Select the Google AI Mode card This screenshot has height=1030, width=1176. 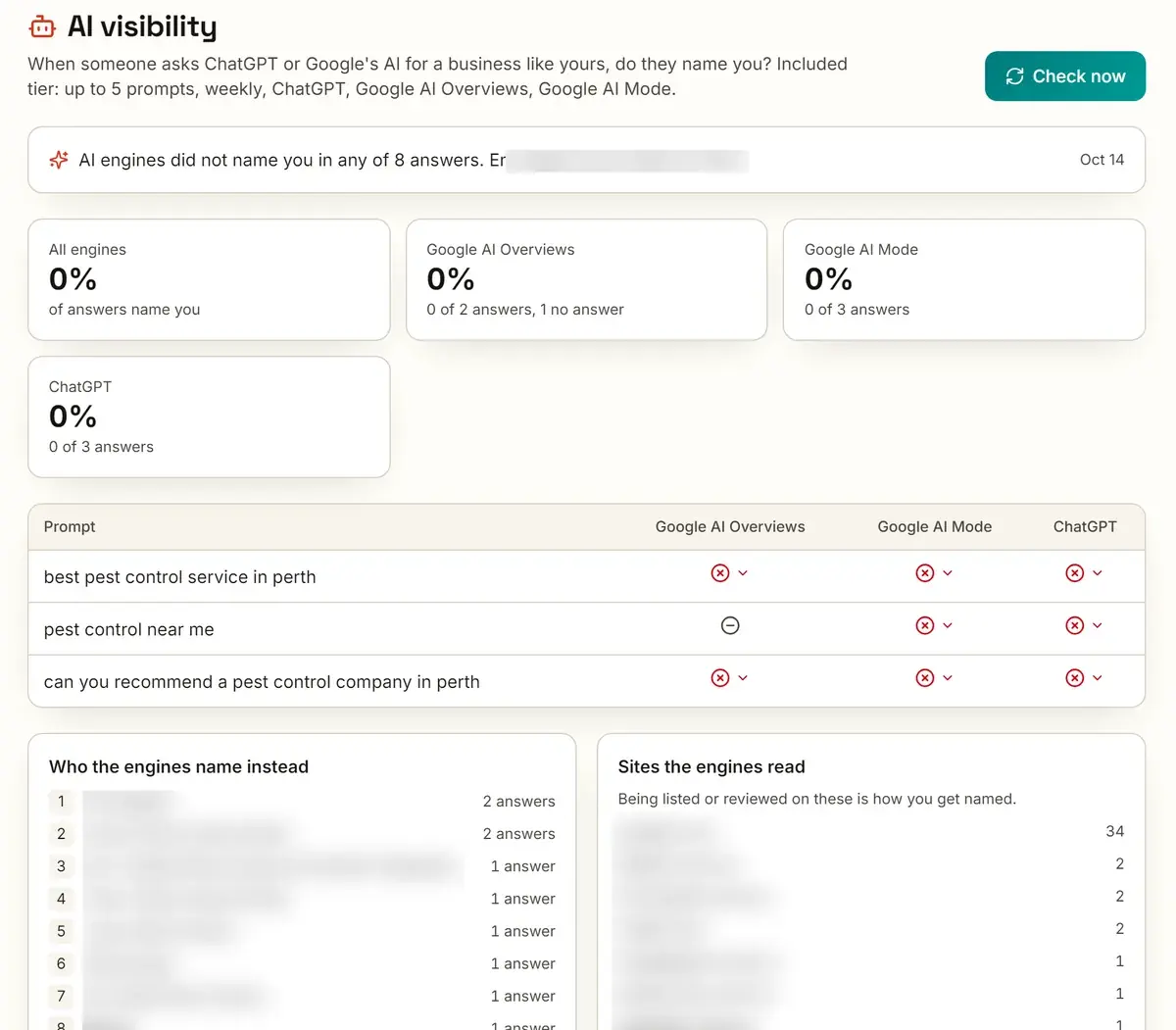(x=964, y=279)
